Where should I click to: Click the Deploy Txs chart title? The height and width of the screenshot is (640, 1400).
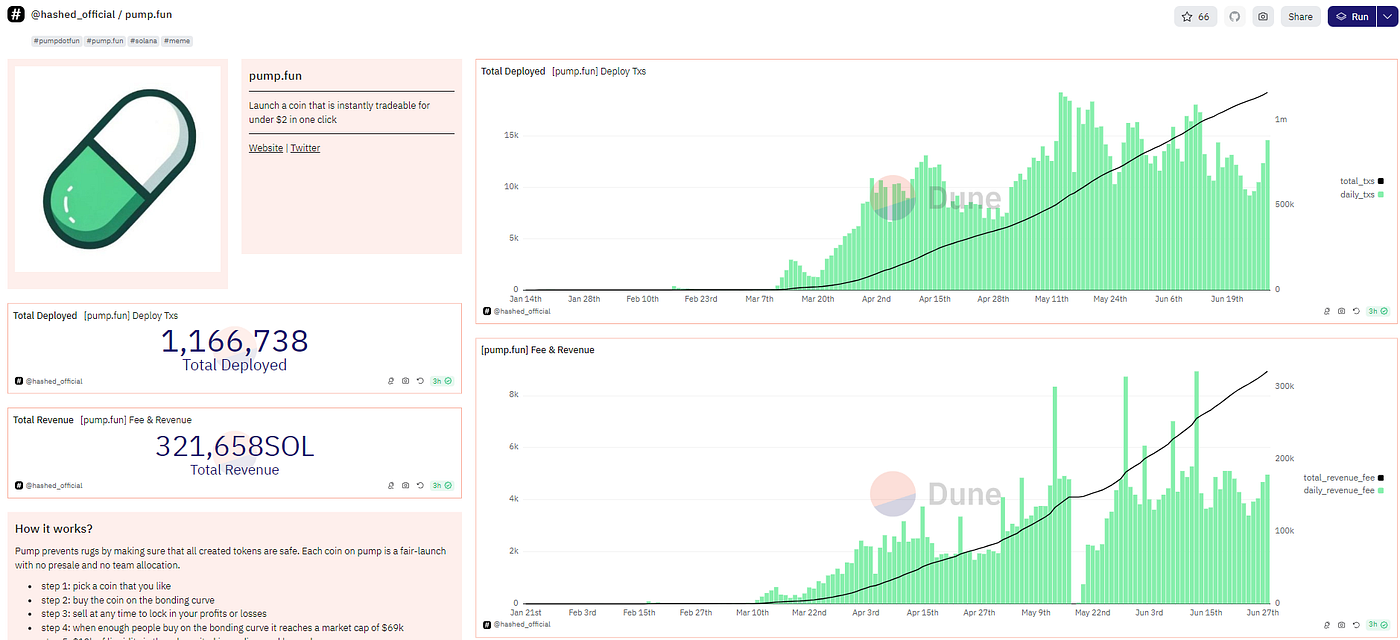563,71
